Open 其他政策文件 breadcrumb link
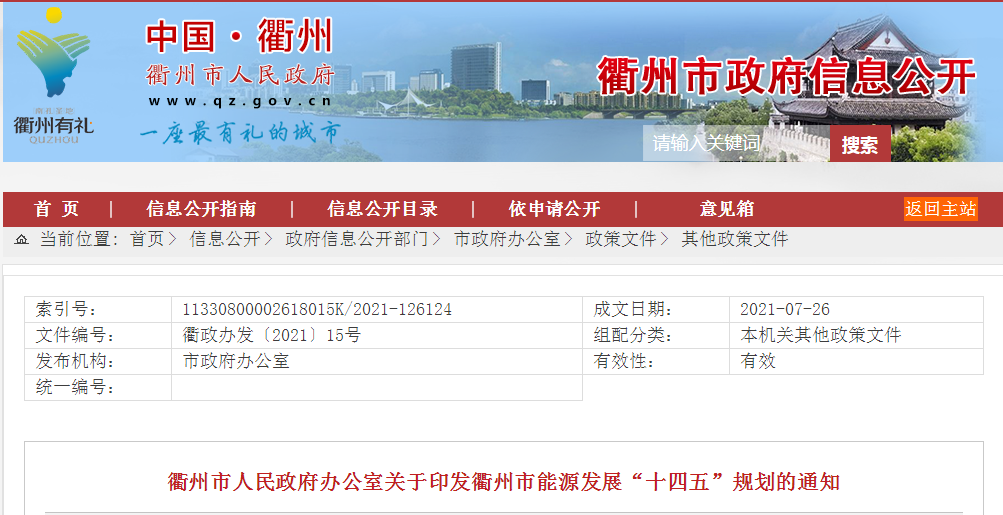This screenshot has width=1003, height=515. coord(735,239)
